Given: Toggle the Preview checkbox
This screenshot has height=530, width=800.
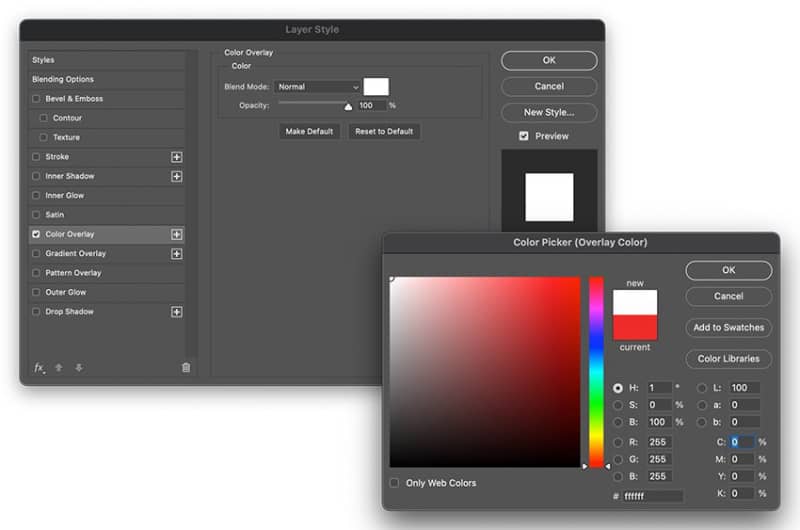Looking at the screenshot, I should [523, 136].
